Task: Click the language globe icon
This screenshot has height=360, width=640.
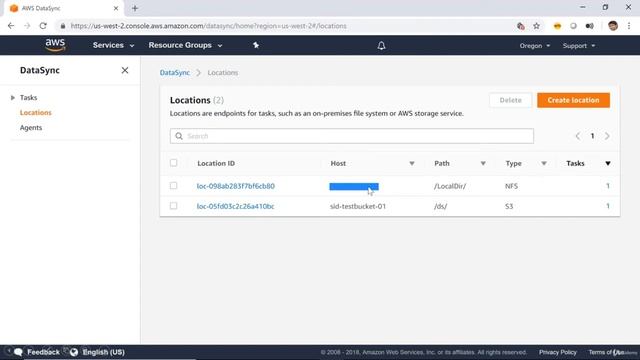Action: click(74, 352)
